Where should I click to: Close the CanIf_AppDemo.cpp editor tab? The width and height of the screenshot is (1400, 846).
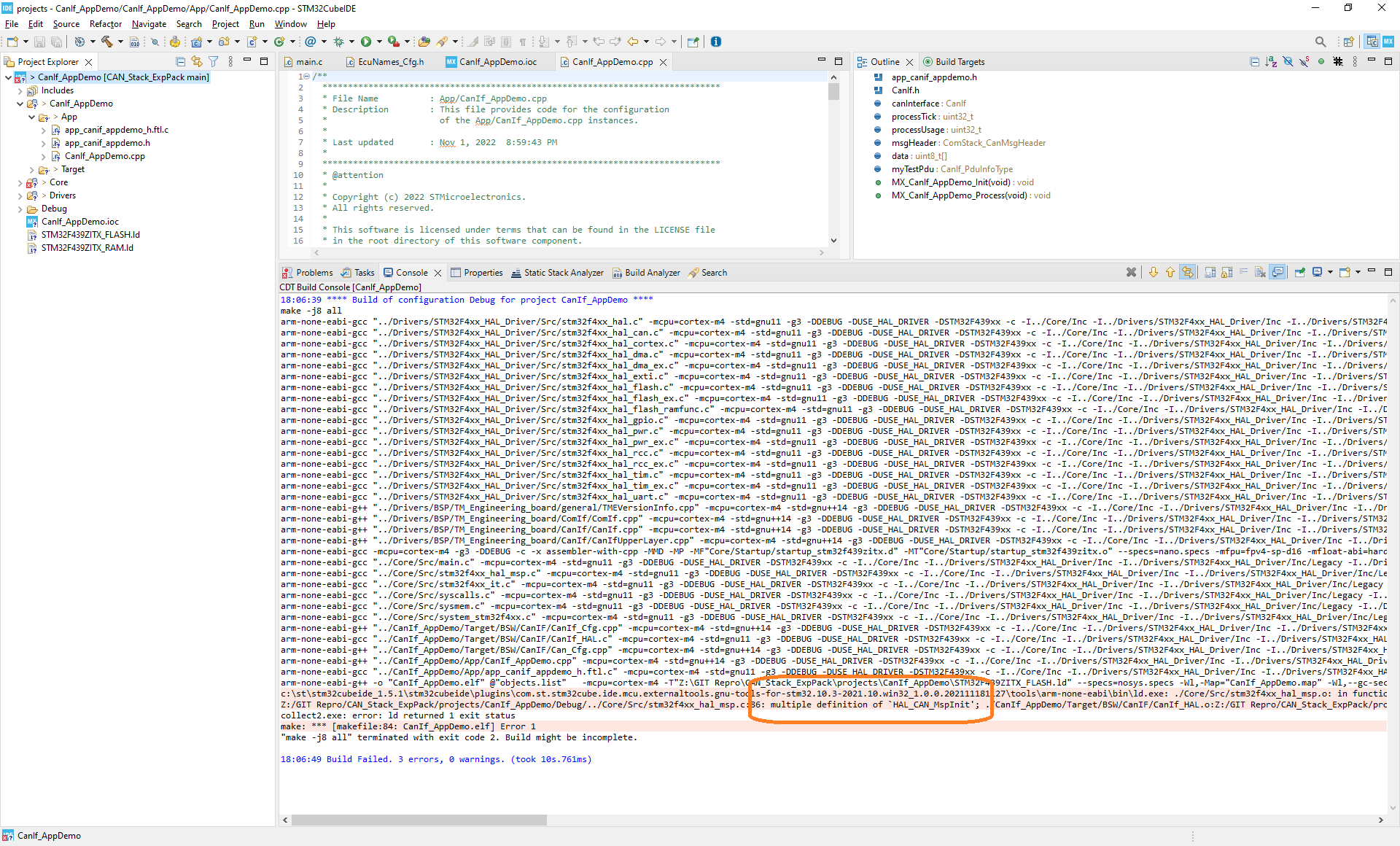[x=663, y=63]
